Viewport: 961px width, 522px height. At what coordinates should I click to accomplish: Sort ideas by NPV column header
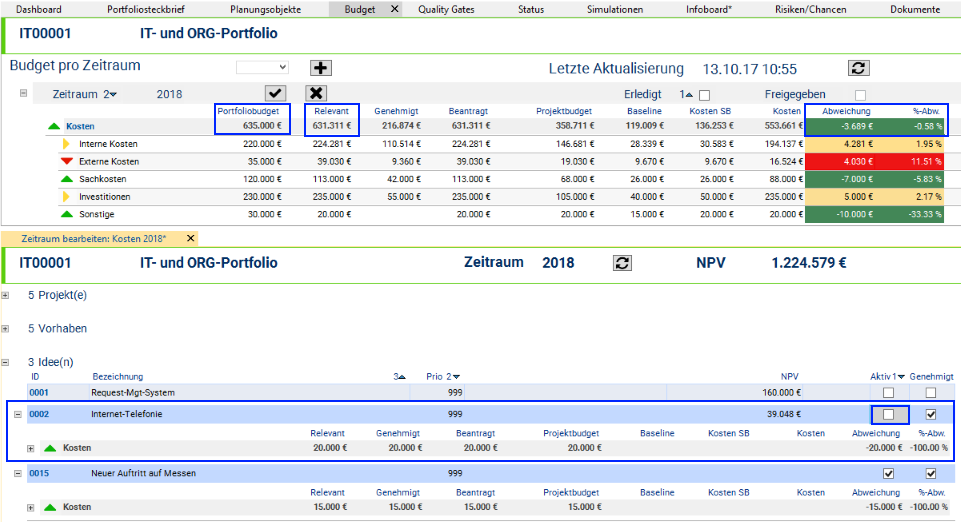(x=789, y=377)
